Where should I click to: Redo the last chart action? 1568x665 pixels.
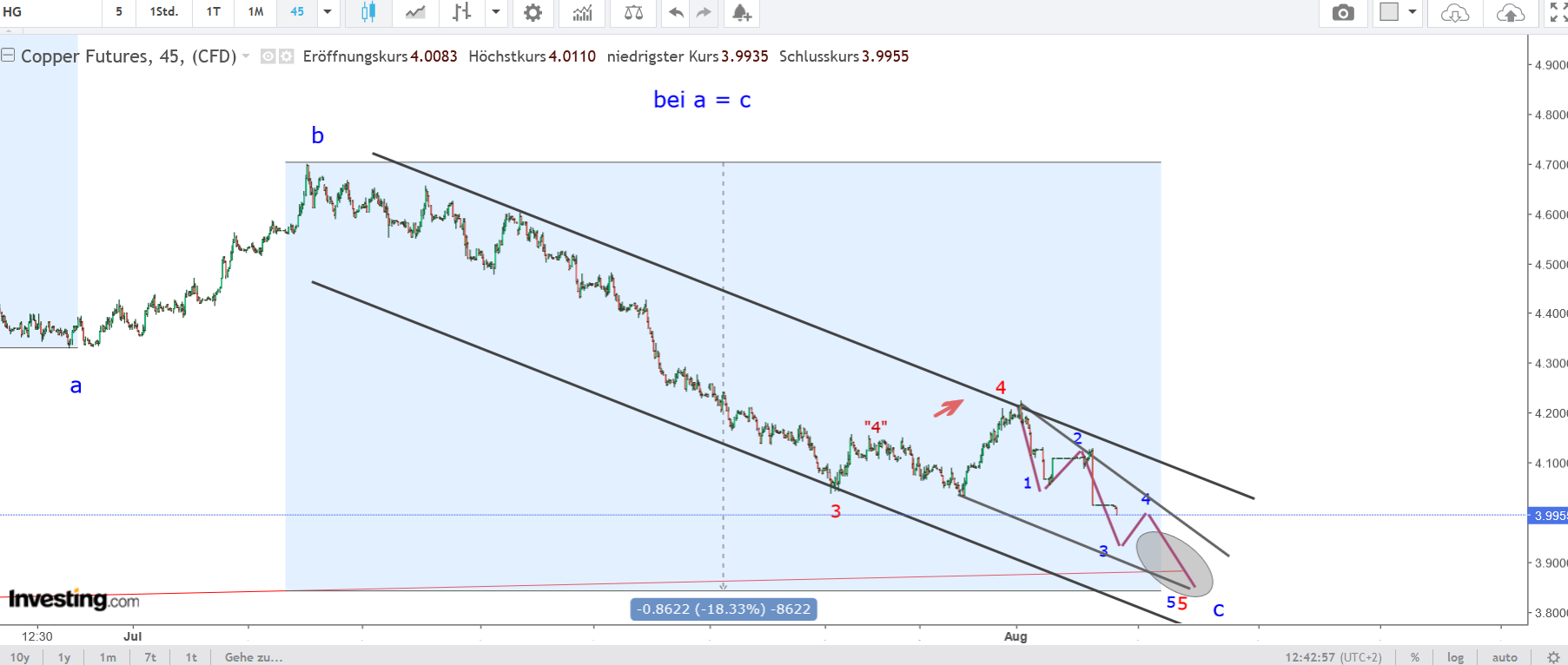pos(704,12)
